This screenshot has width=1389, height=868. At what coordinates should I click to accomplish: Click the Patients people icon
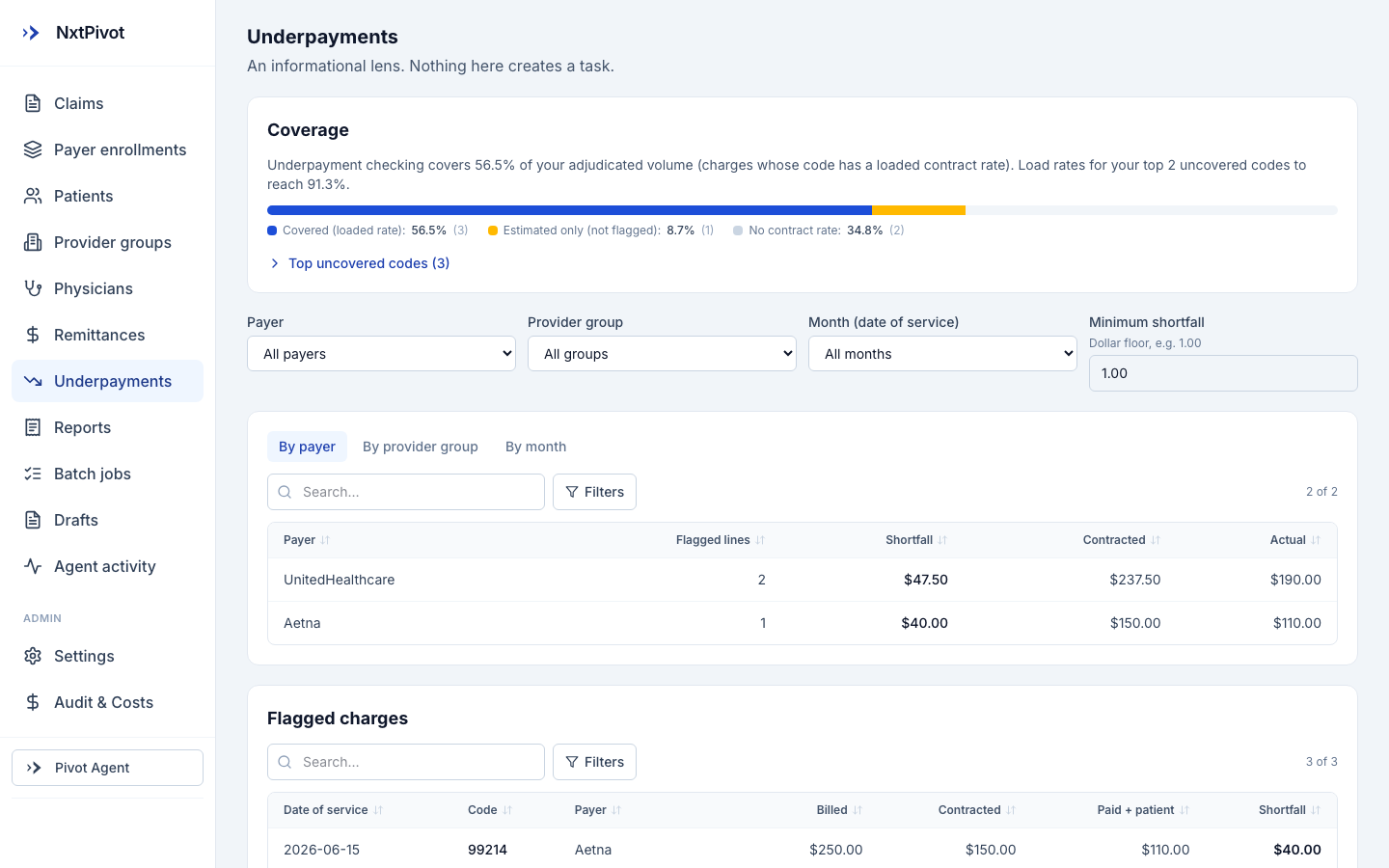(33, 196)
